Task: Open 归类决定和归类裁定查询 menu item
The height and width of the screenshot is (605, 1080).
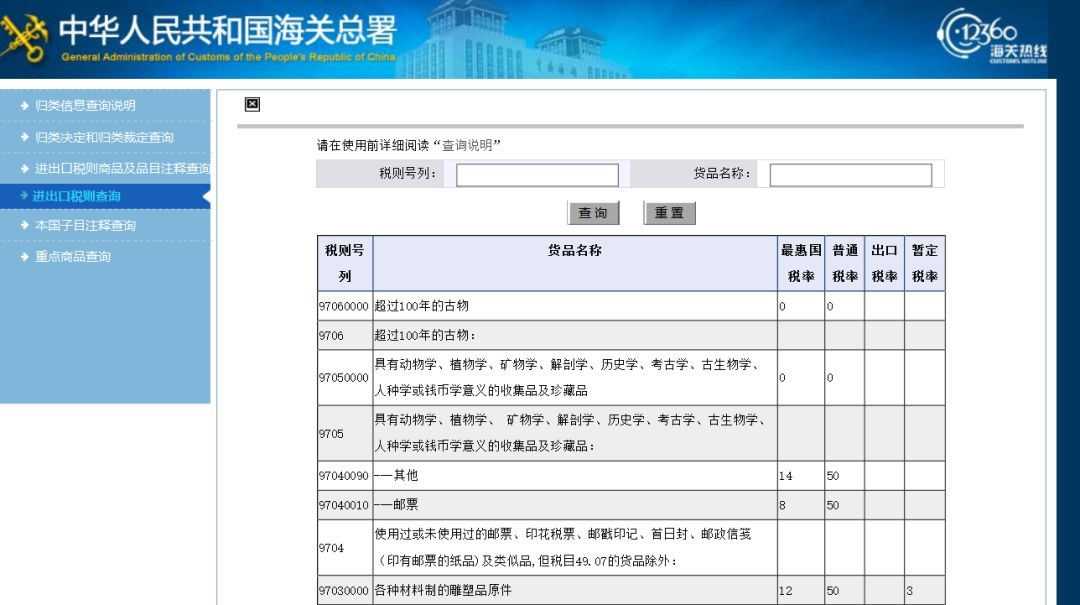Action: [104, 137]
